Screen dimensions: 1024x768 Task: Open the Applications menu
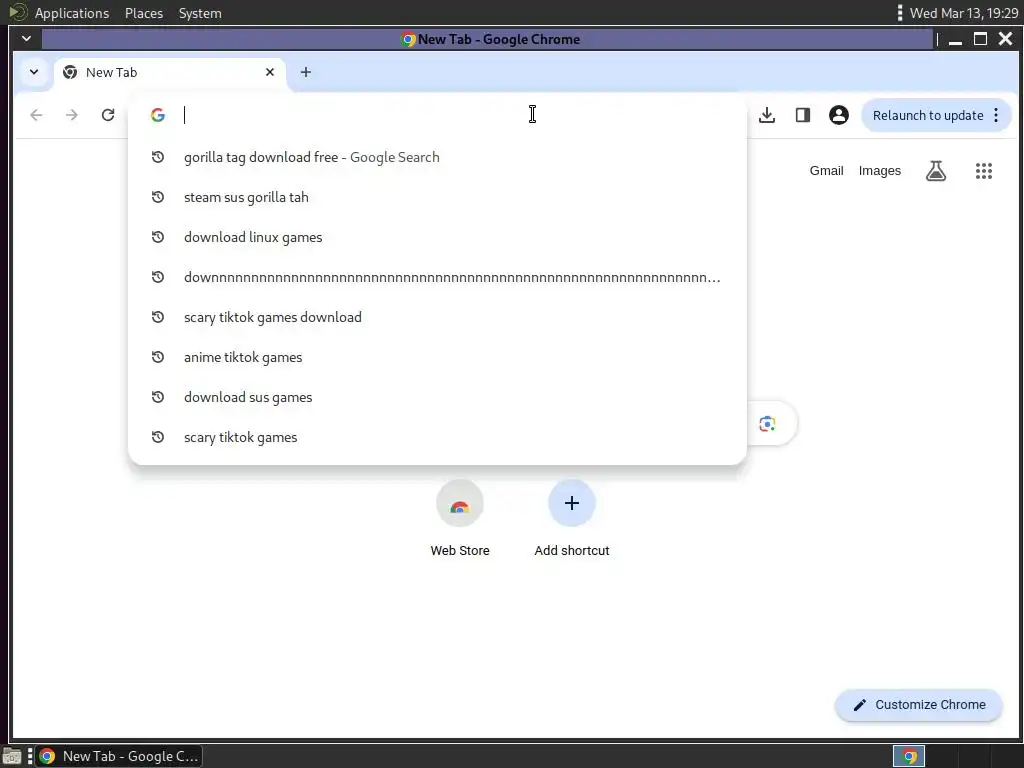coord(72,13)
